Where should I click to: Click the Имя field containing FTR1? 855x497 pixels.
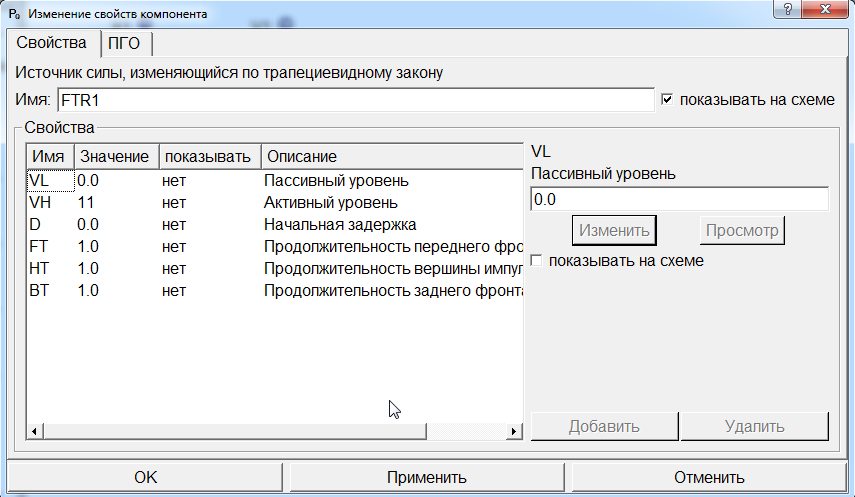click(x=355, y=100)
